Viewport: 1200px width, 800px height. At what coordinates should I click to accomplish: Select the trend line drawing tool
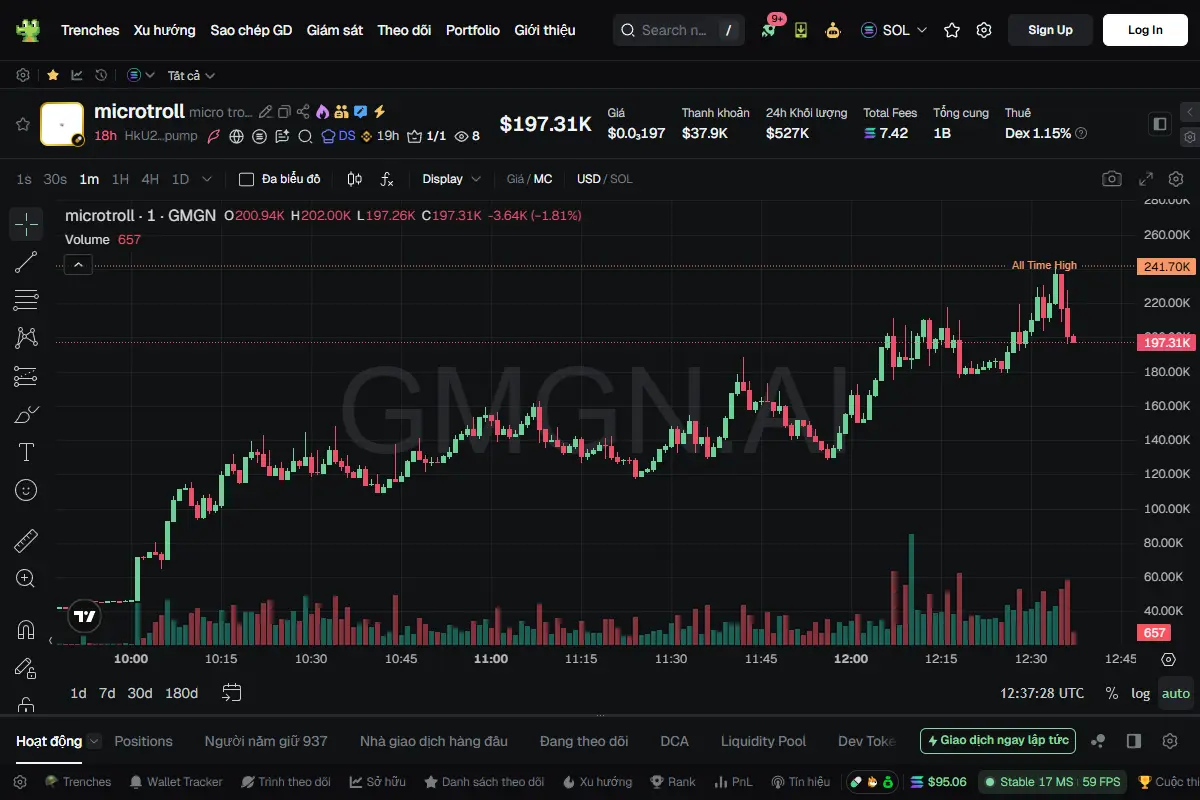pyautogui.click(x=26, y=262)
